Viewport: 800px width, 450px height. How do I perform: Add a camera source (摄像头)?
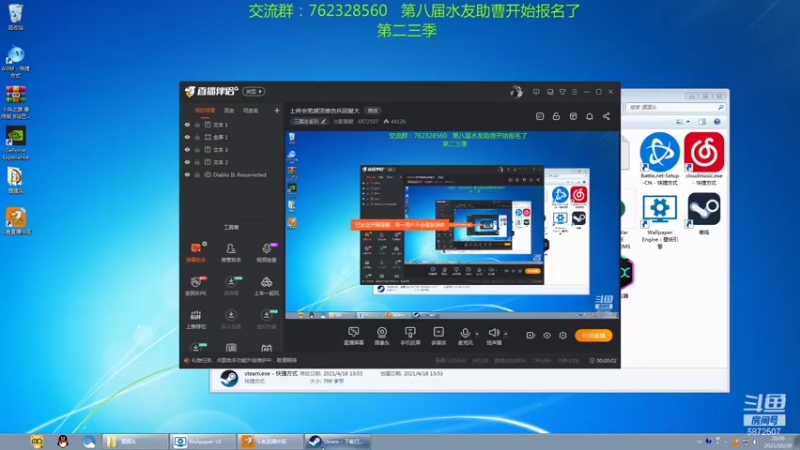coord(382,336)
